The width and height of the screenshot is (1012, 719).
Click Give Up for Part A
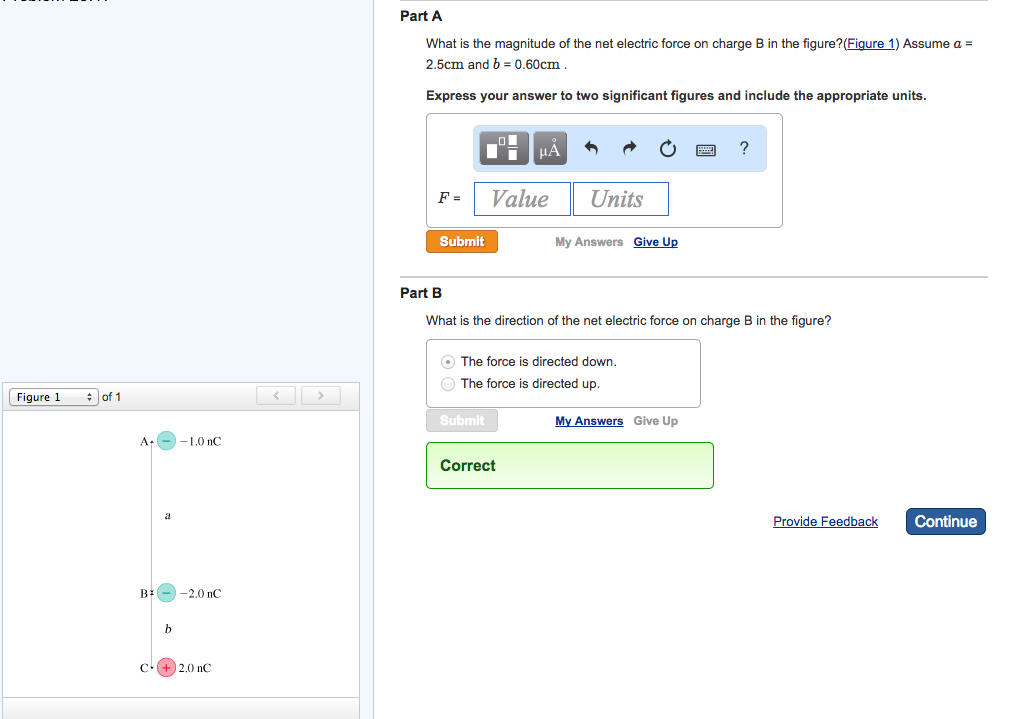(x=655, y=242)
